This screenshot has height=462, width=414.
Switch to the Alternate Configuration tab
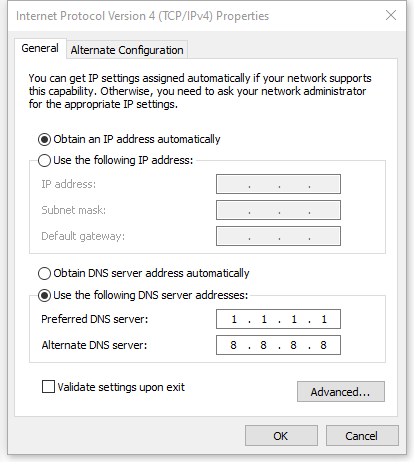(127, 50)
